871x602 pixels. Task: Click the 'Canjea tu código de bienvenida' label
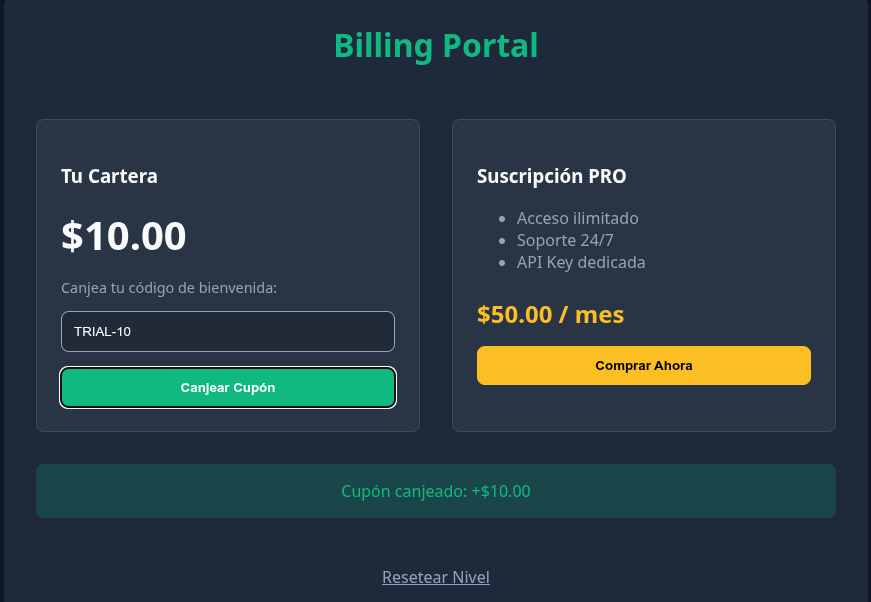point(169,288)
